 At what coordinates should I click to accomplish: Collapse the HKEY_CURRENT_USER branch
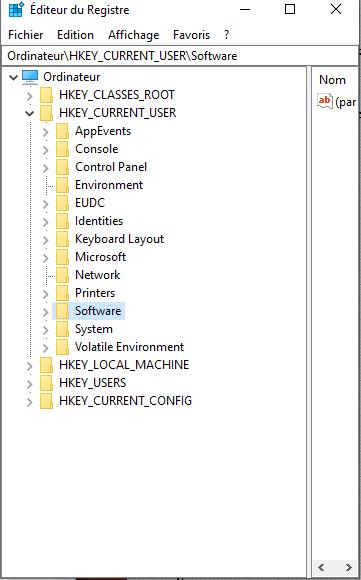[x=30, y=114]
